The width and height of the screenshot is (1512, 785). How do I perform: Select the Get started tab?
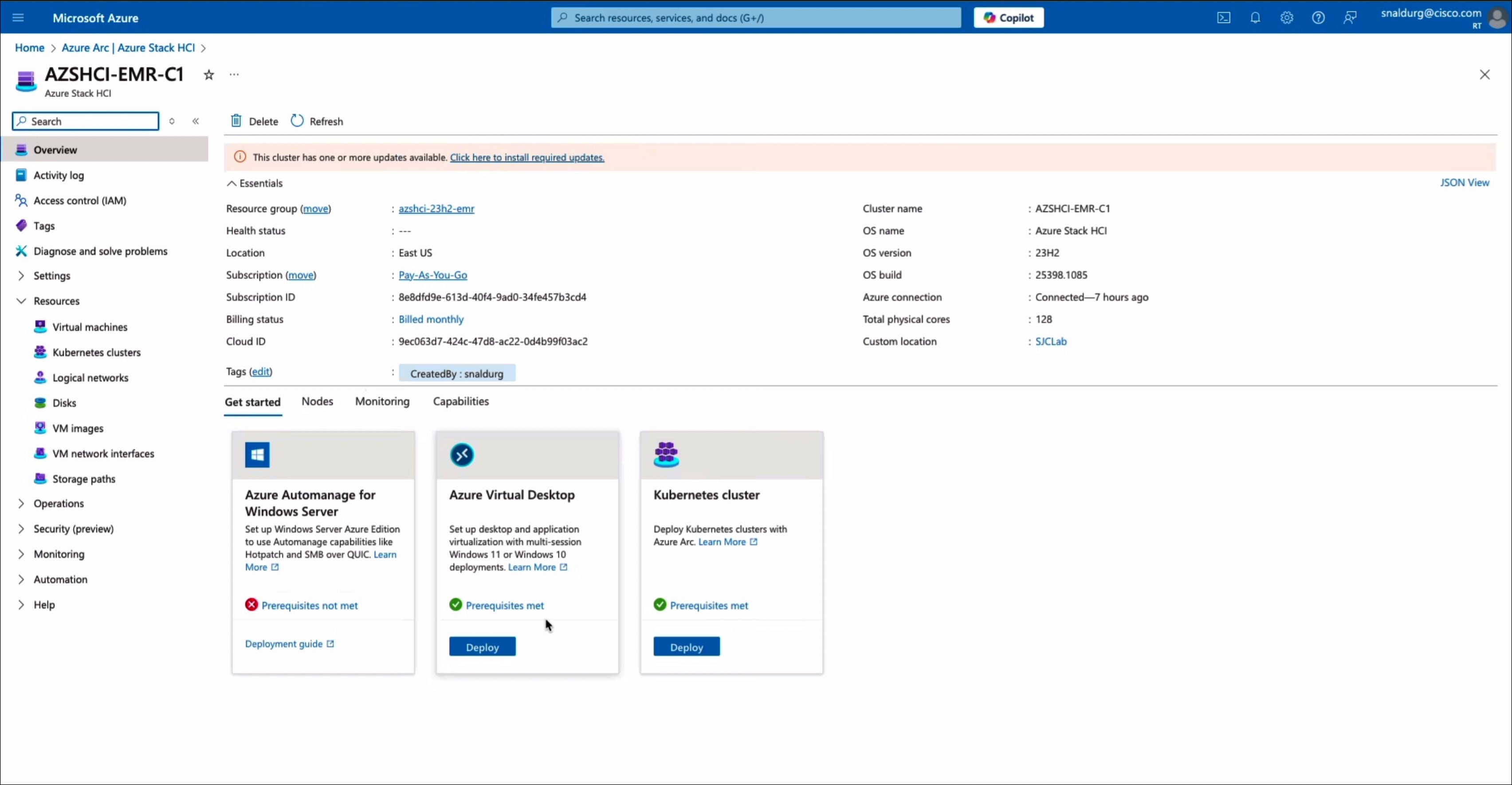[x=252, y=402]
